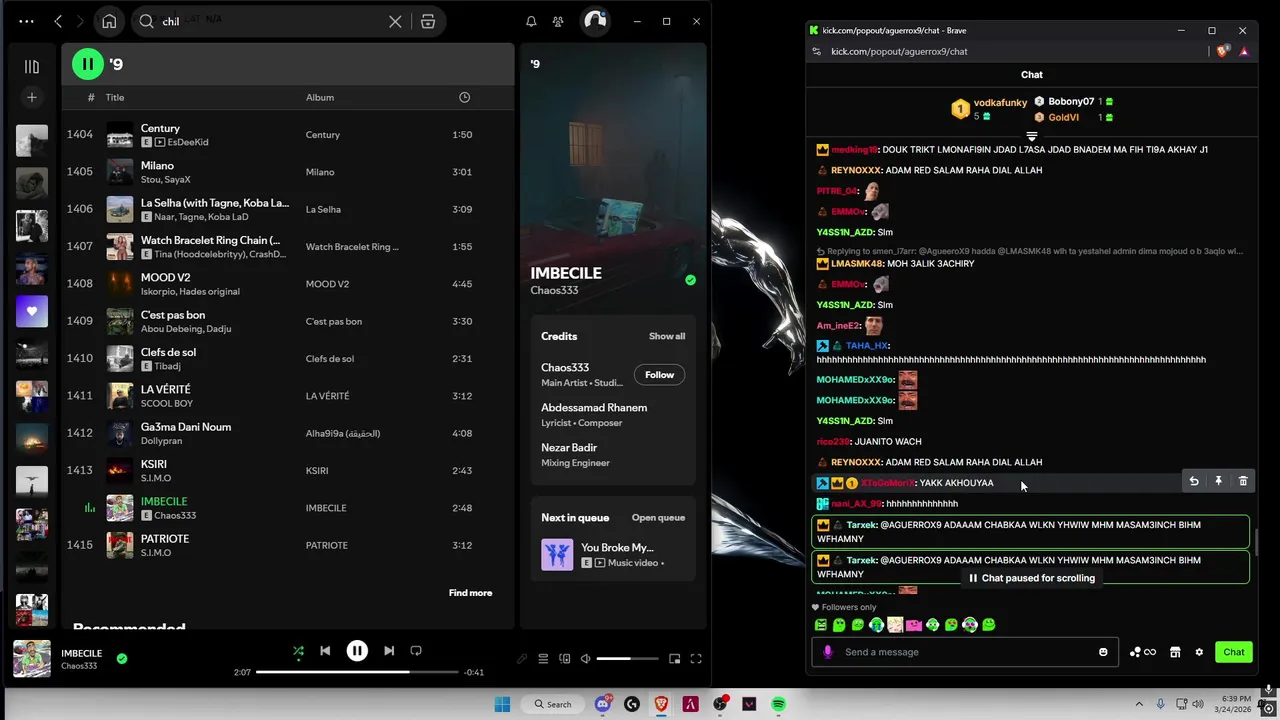Screen dimensions: 1280x720
Task: Open the Browse icon in search bar
Action: pyautogui.click(x=428, y=21)
